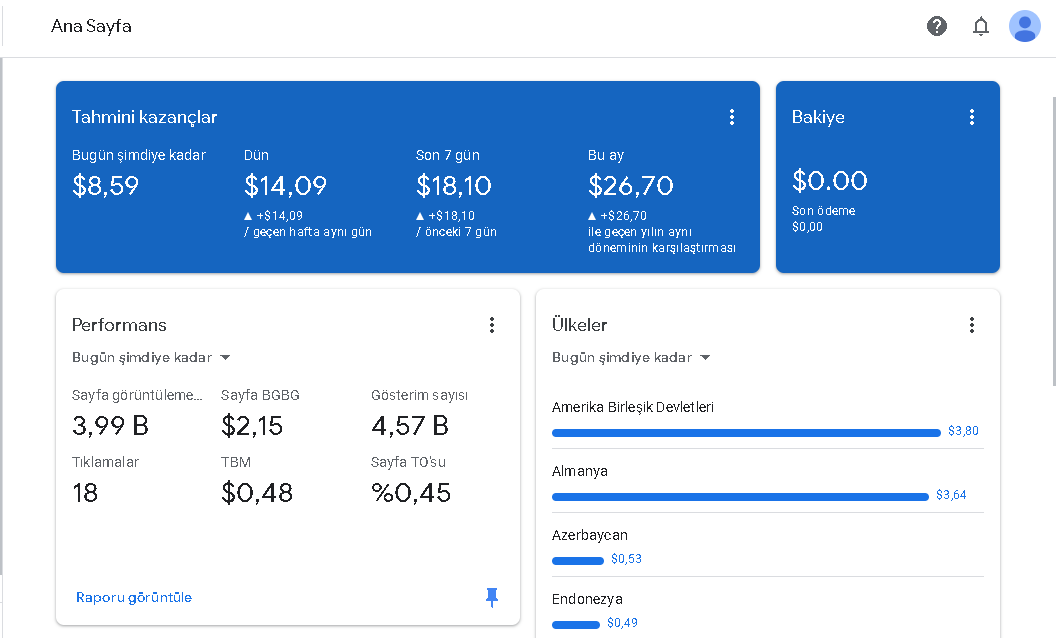Open the account profile avatar
The image size is (1056, 638).
[x=1024, y=26]
